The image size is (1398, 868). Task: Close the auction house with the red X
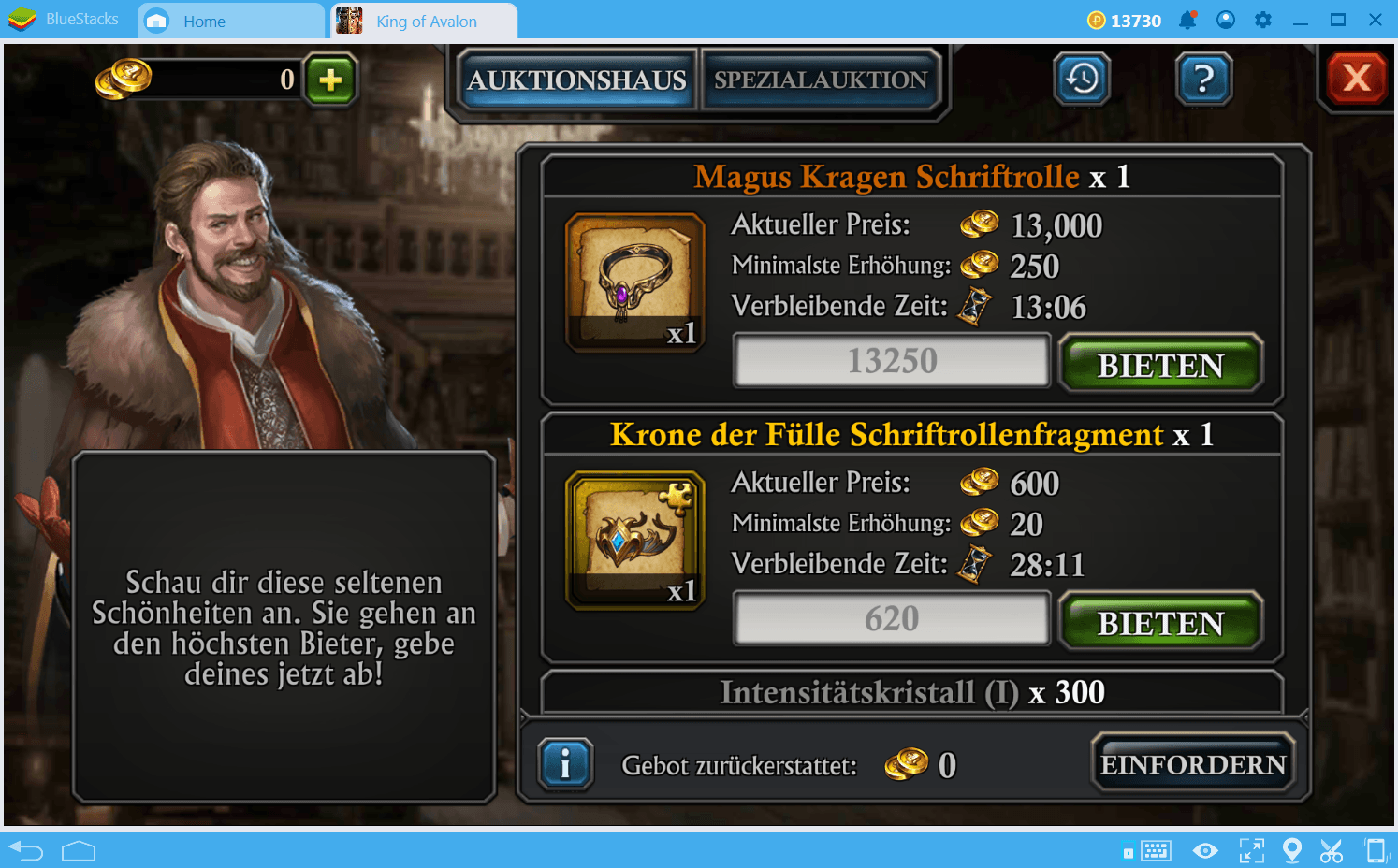click(1356, 78)
